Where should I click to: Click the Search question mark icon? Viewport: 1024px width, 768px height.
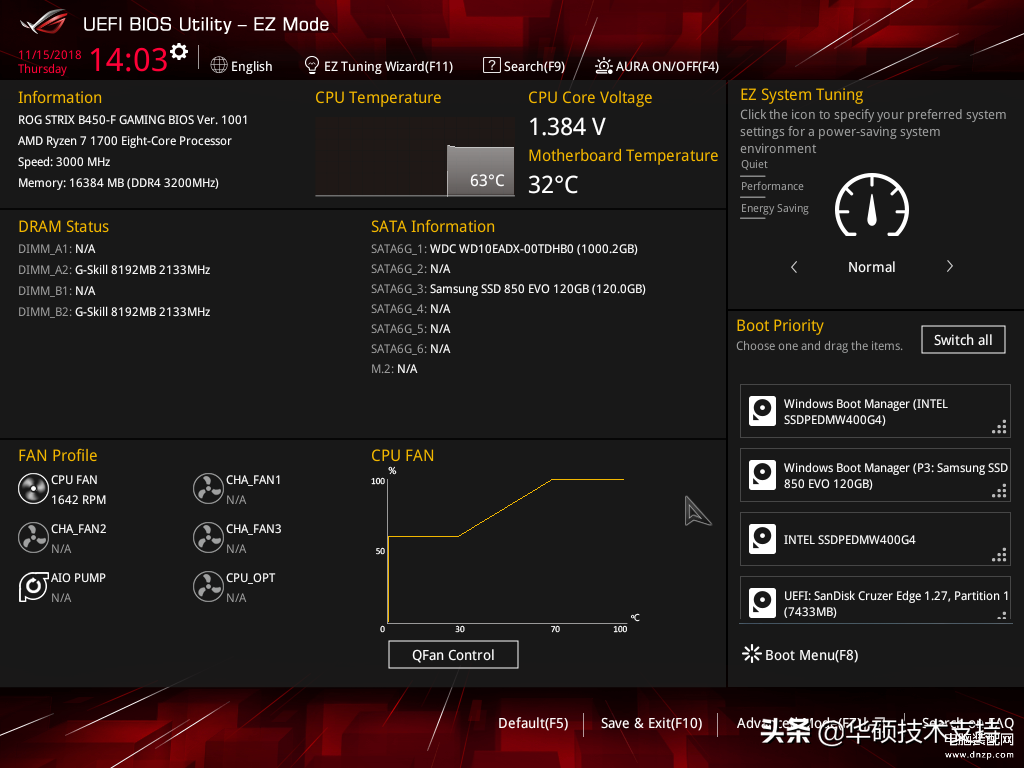click(491, 65)
